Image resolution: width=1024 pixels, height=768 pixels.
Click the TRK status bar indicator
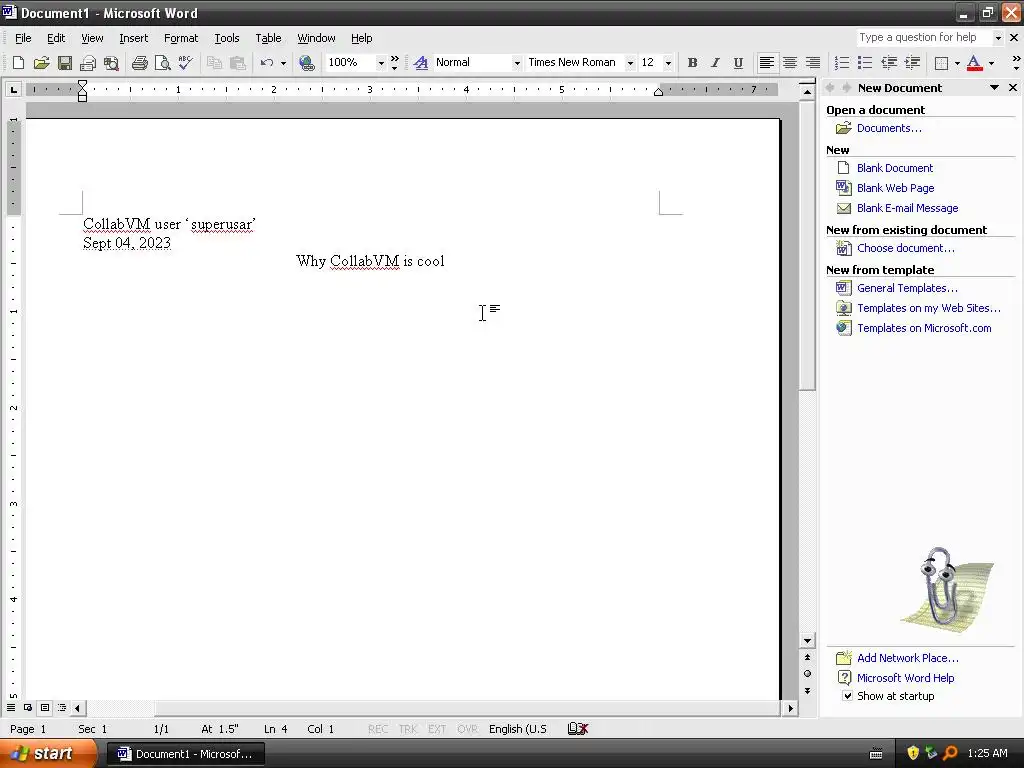click(x=408, y=729)
